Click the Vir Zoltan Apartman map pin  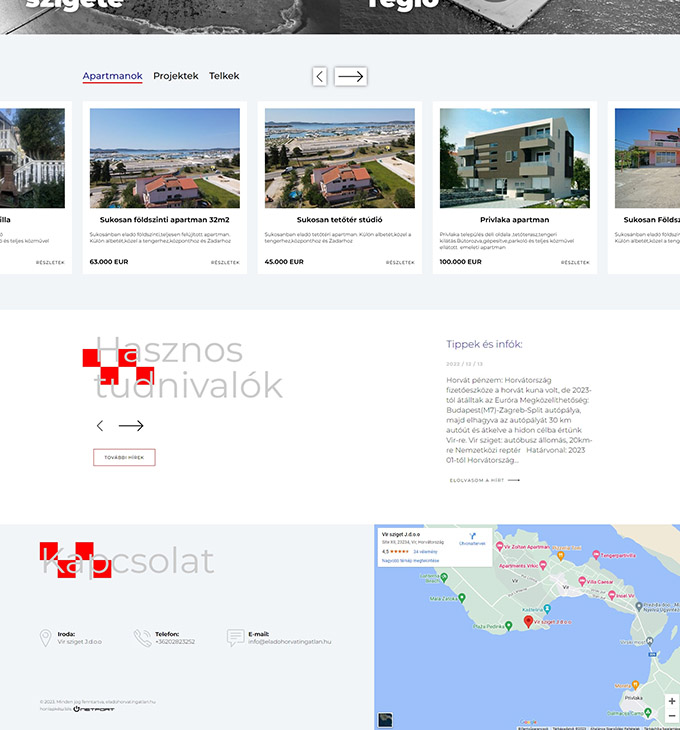[x=499, y=546]
